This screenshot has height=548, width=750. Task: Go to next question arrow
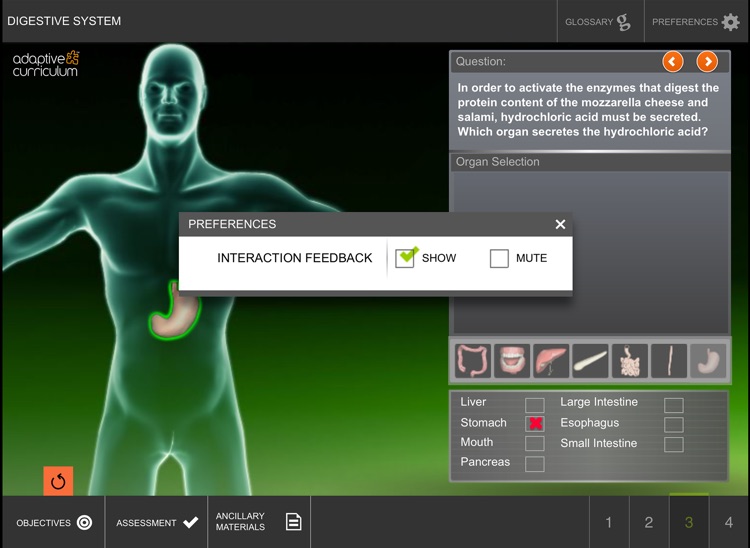point(707,62)
